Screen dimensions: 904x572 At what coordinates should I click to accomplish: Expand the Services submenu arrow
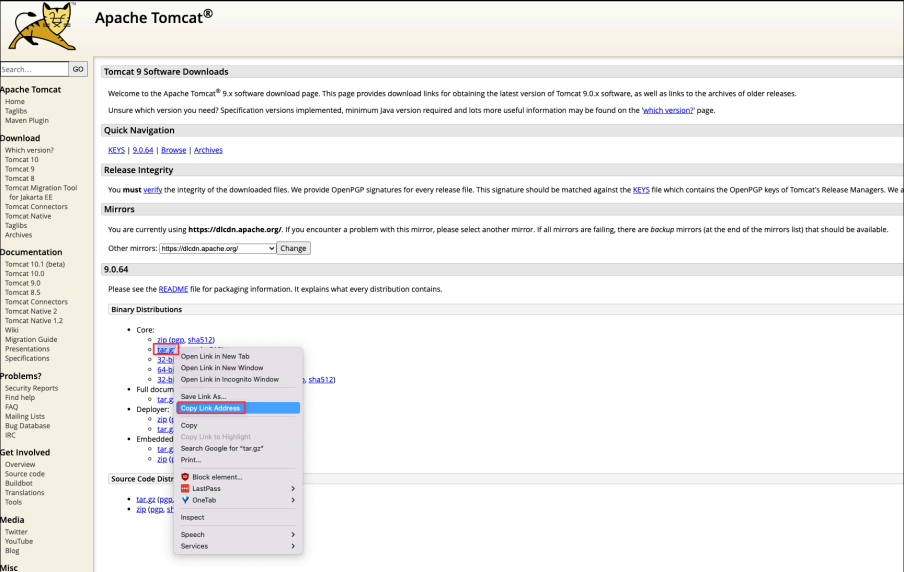point(293,546)
